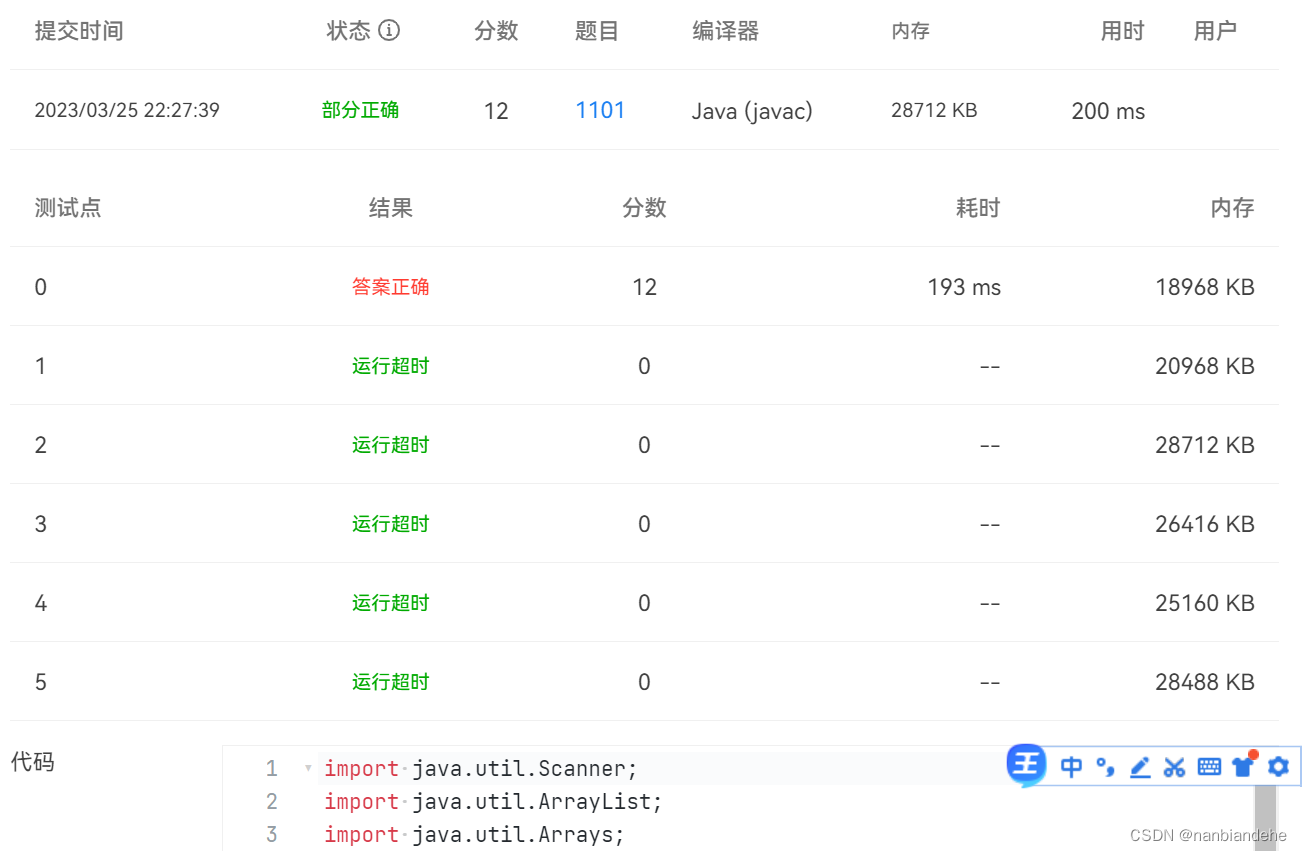Open the virtual keyboard icon
Image resolution: width=1302 pixels, height=851 pixels.
click(1208, 765)
